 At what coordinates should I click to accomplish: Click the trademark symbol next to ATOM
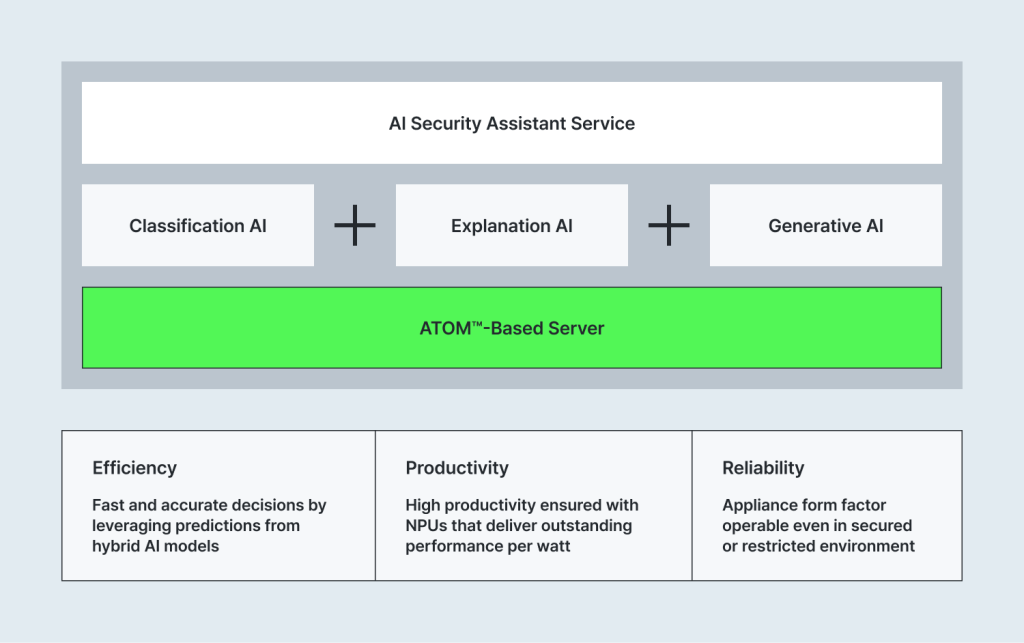click(468, 324)
